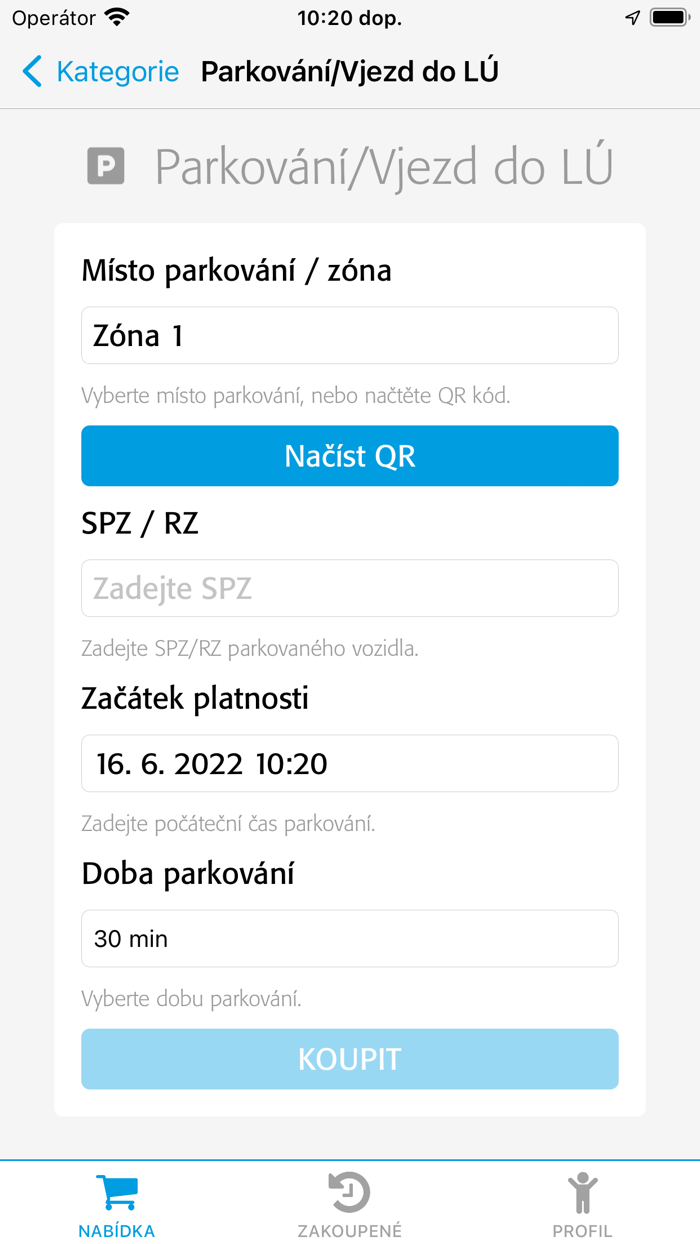Open the Začátek platnosti date time picker
700x1244 pixels.
(350, 764)
